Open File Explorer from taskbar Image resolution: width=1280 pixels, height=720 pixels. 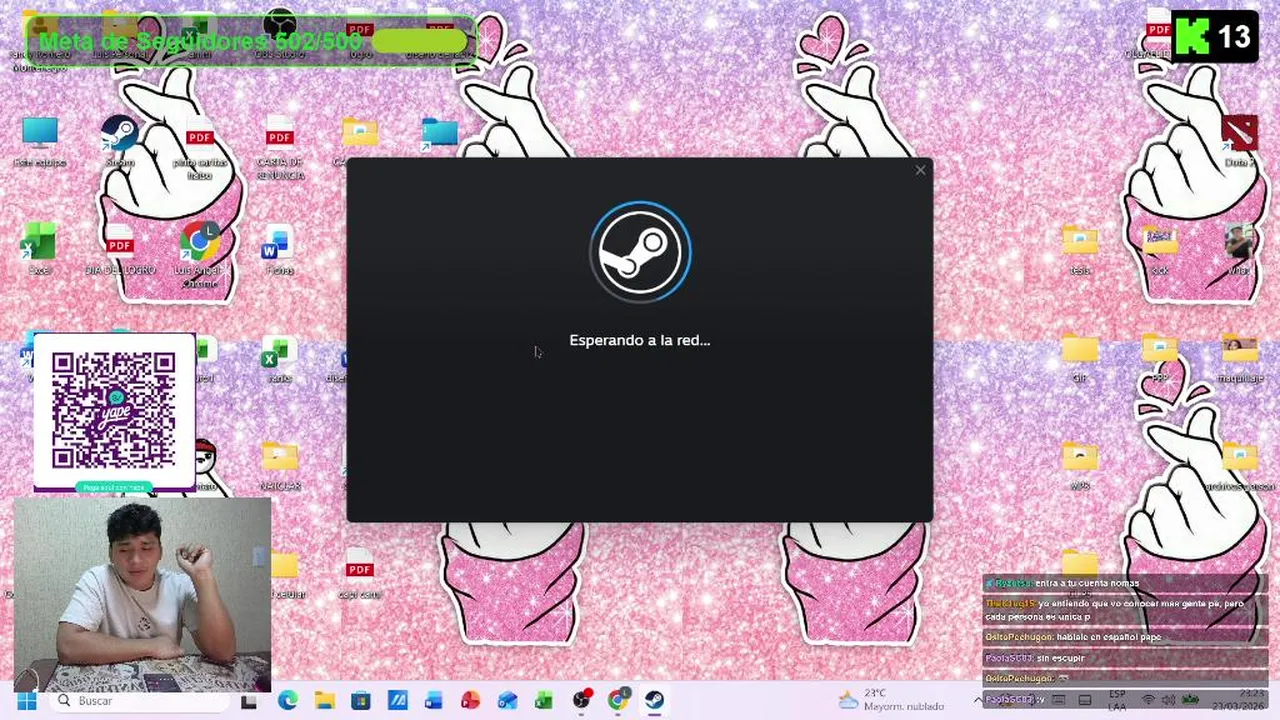pyautogui.click(x=324, y=701)
